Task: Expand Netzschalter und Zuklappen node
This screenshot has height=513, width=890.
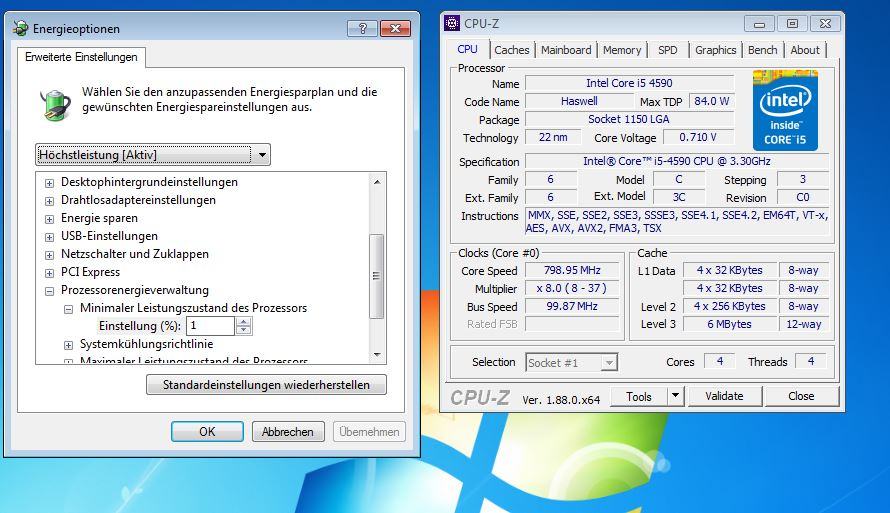Action: pos(49,255)
